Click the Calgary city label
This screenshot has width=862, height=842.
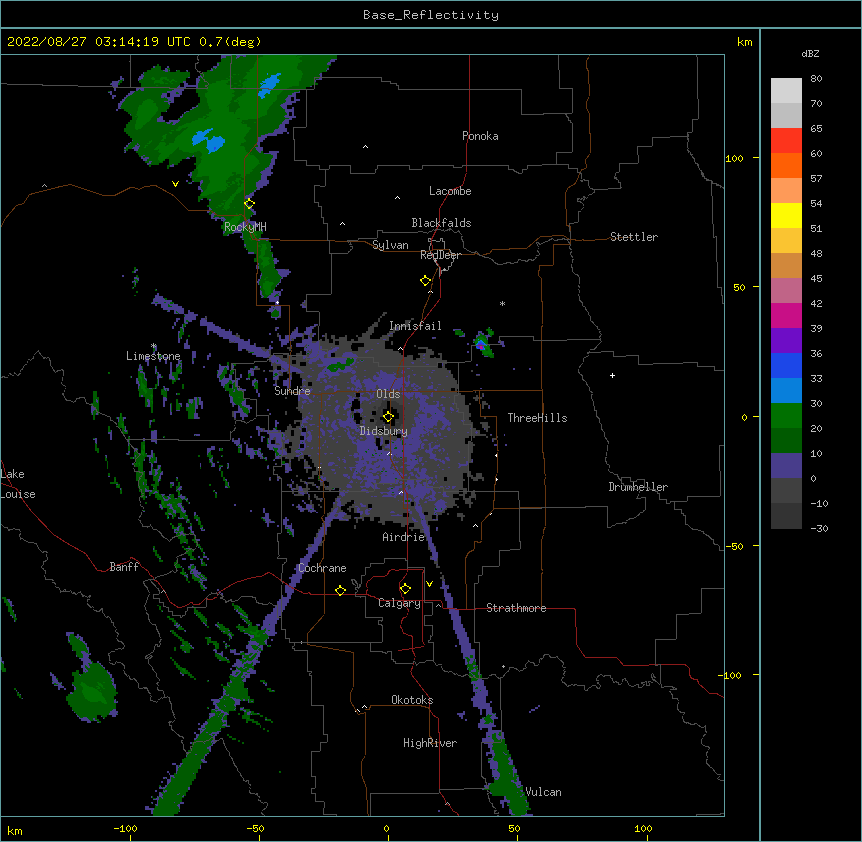click(x=399, y=603)
